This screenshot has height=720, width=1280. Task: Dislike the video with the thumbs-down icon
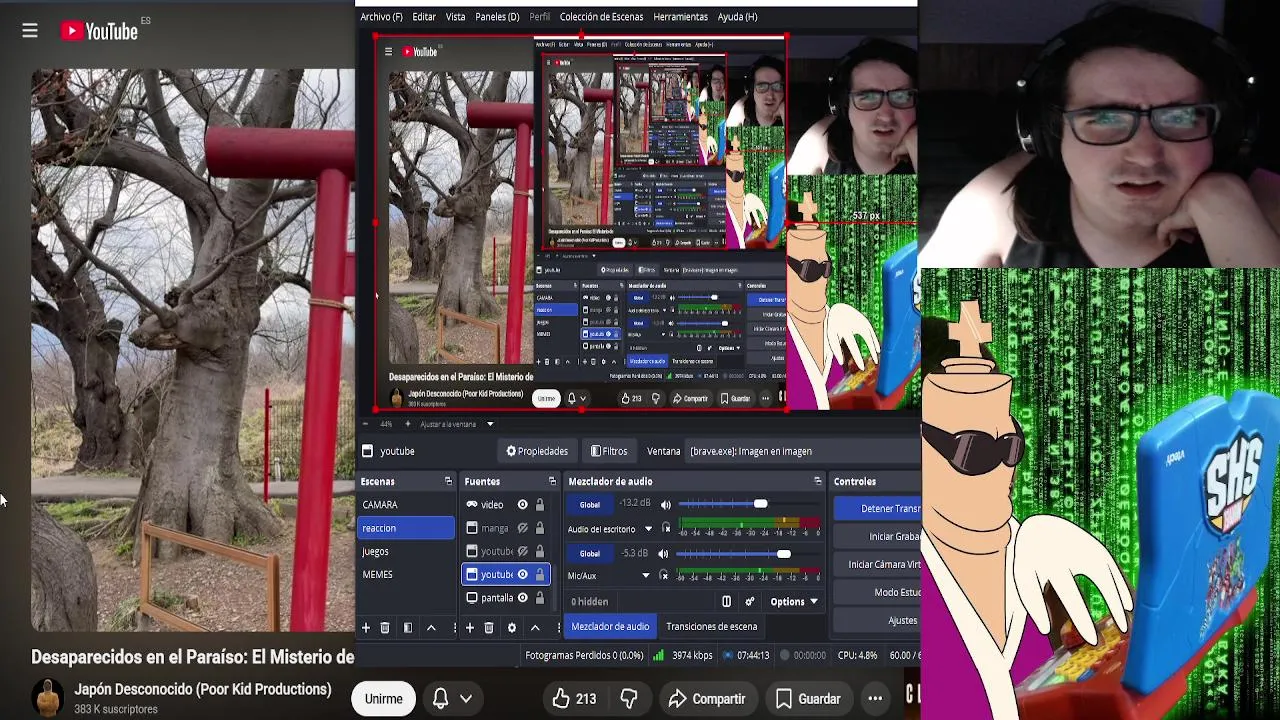point(629,699)
